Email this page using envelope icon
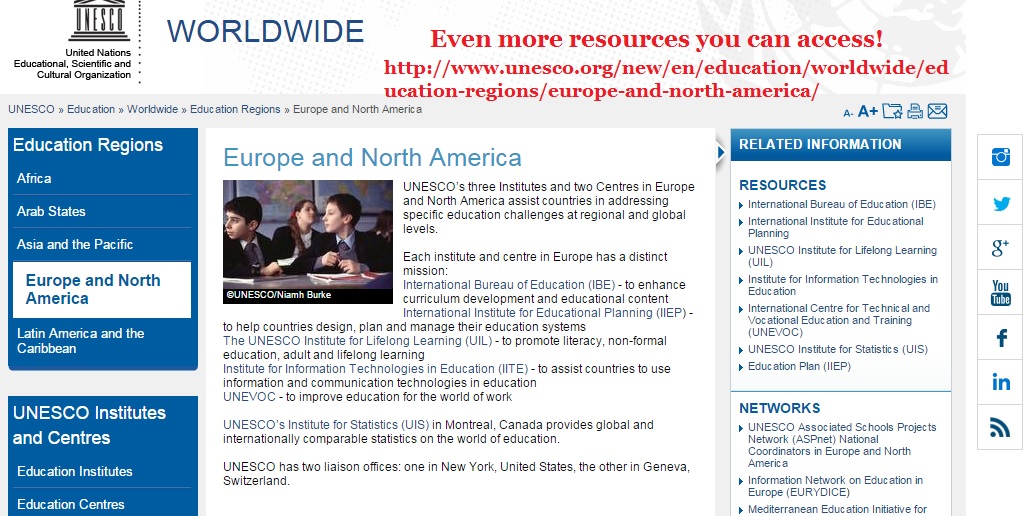This screenshot has height=516, width=1033. click(937, 111)
